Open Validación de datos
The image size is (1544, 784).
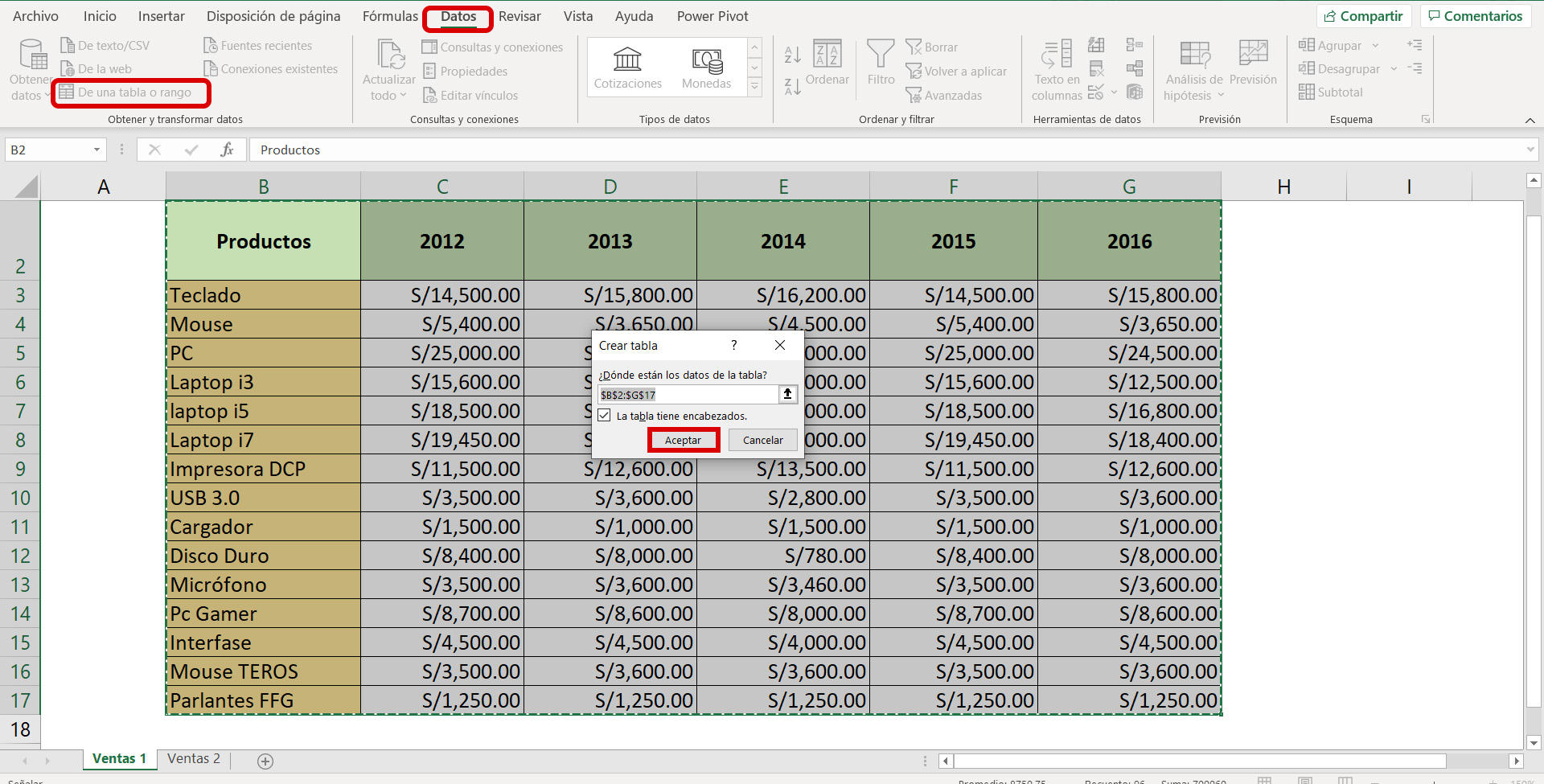coord(1097,93)
